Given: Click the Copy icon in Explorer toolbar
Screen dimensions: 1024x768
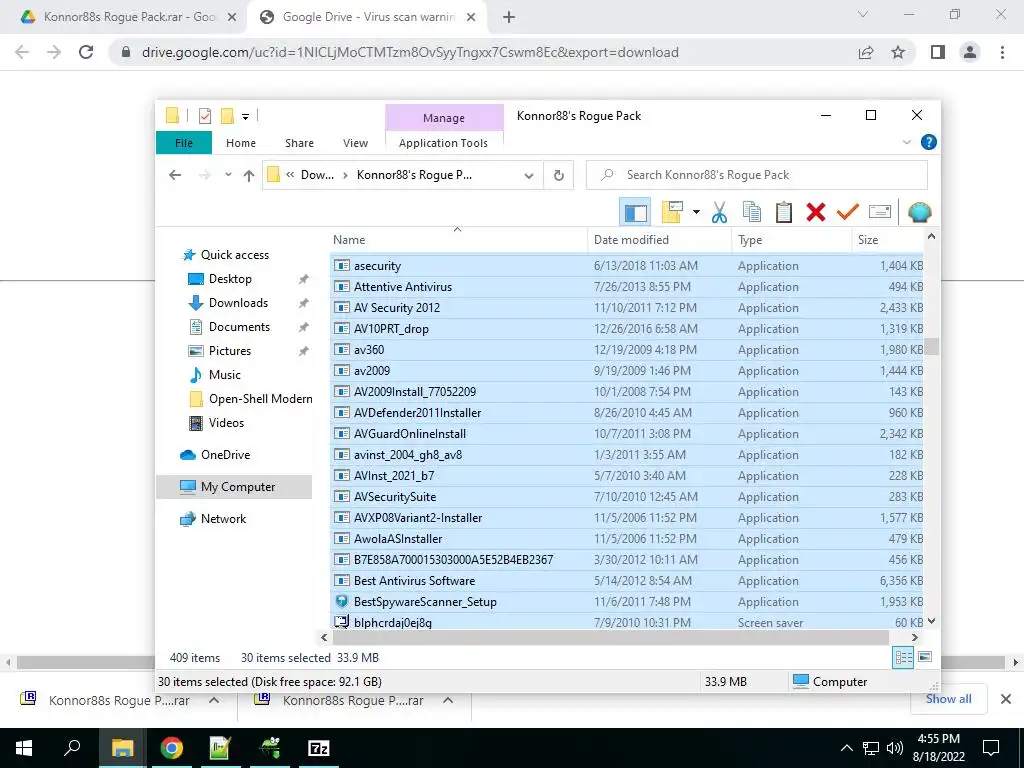Looking at the screenshot, I should 752,212.
